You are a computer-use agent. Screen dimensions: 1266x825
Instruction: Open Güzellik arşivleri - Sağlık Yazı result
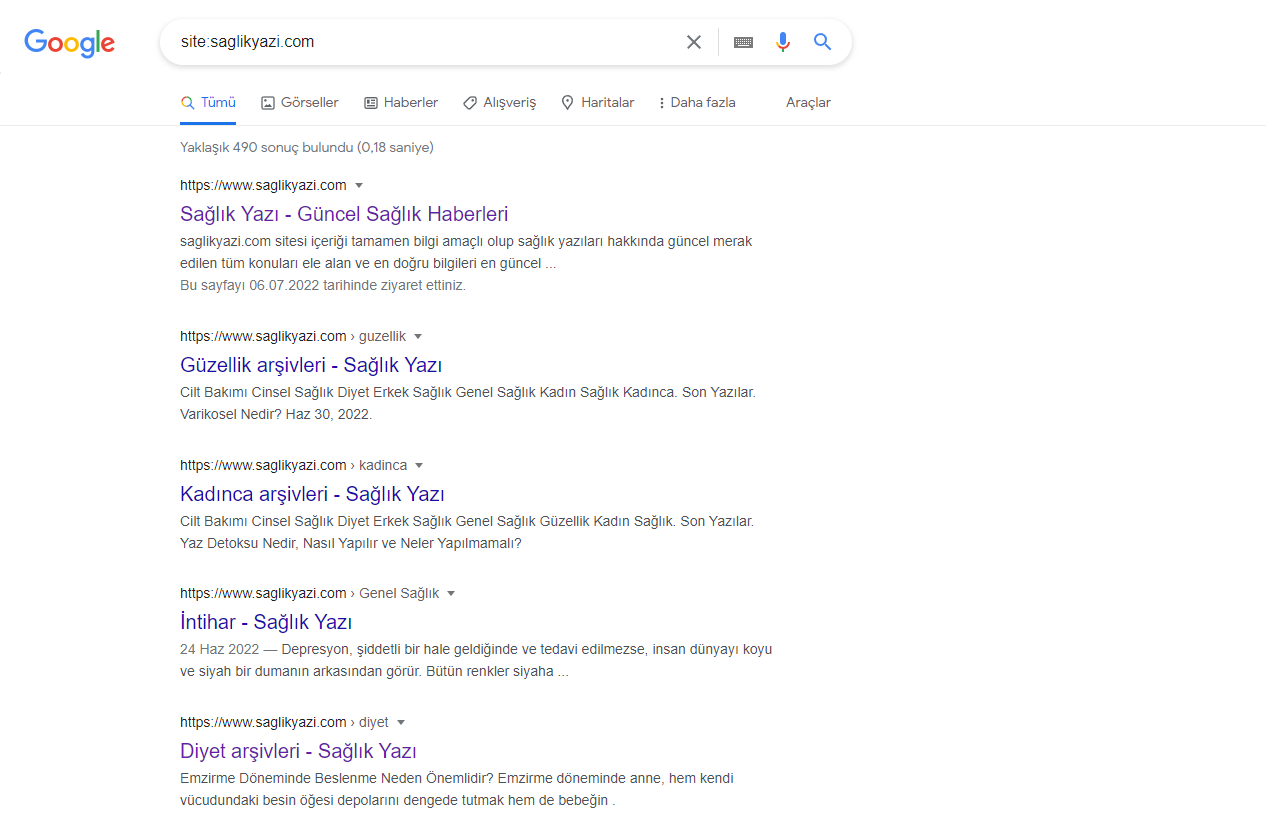[311, 365]
